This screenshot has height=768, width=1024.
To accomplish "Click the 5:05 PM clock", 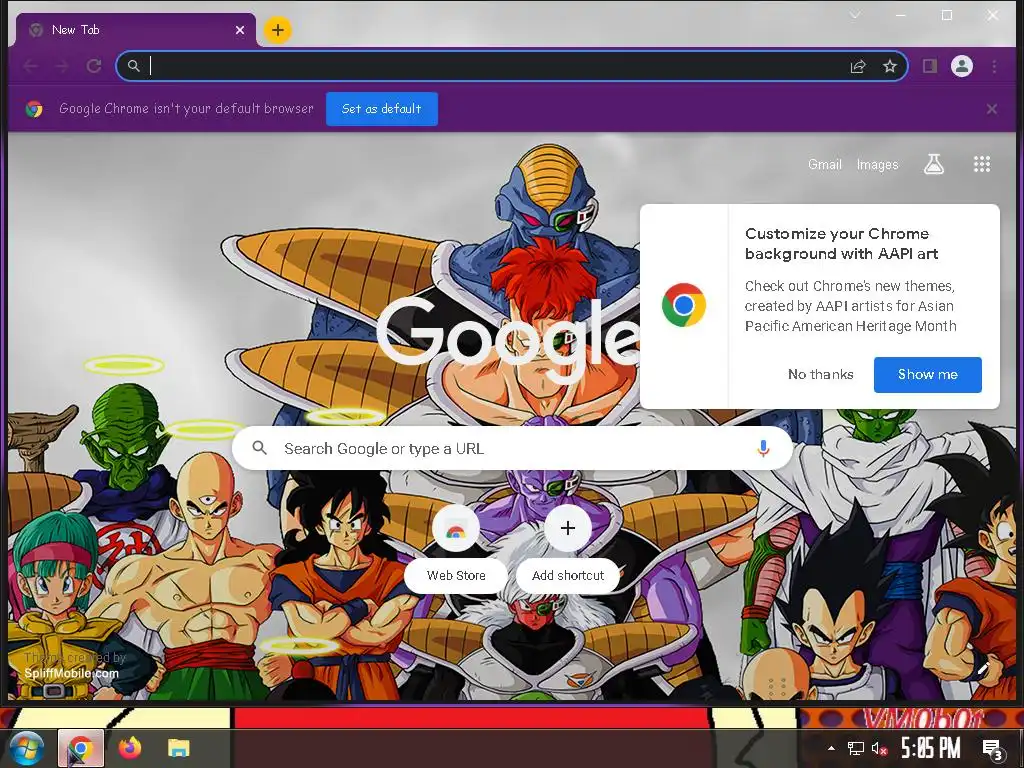I will click(x=930, y=748).
